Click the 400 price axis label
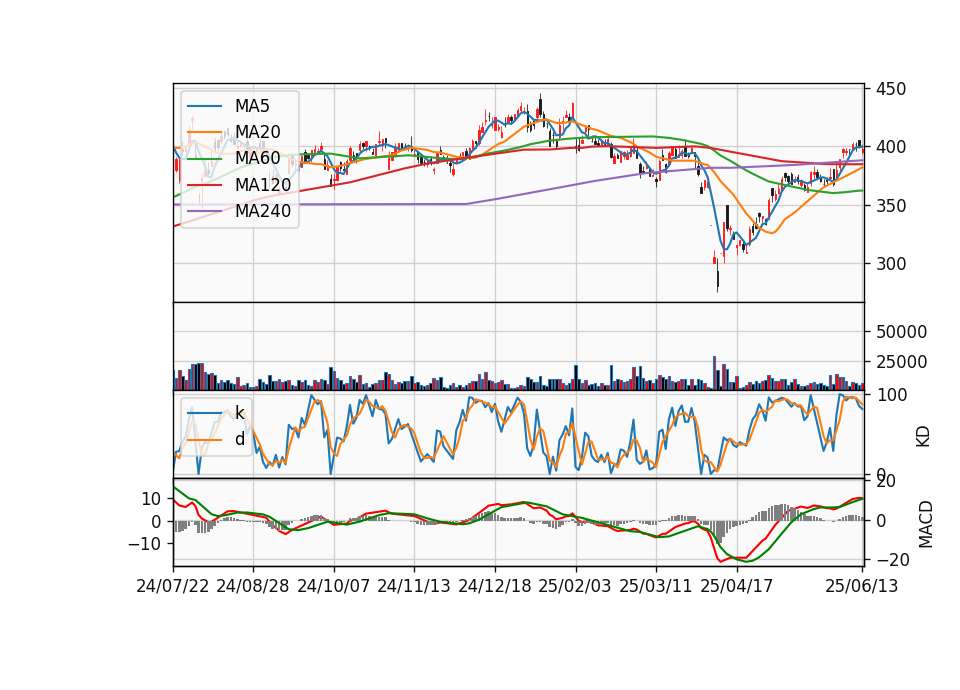 (891, 148)
